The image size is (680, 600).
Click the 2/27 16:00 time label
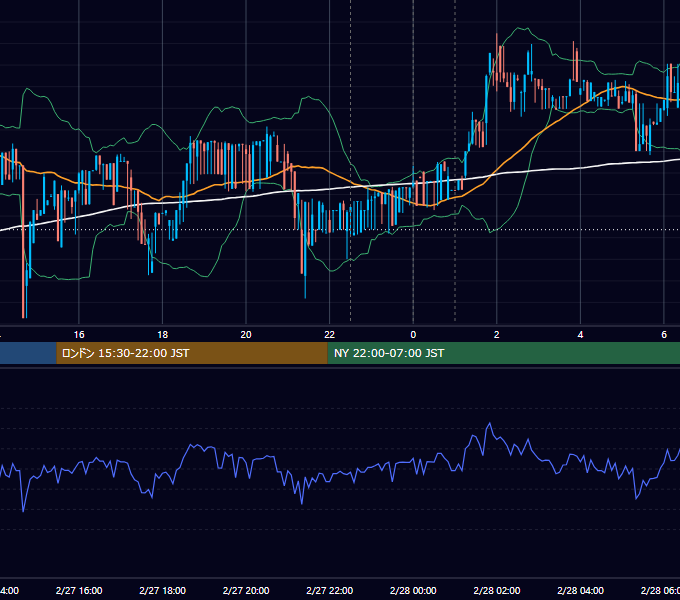click(79, 590)
